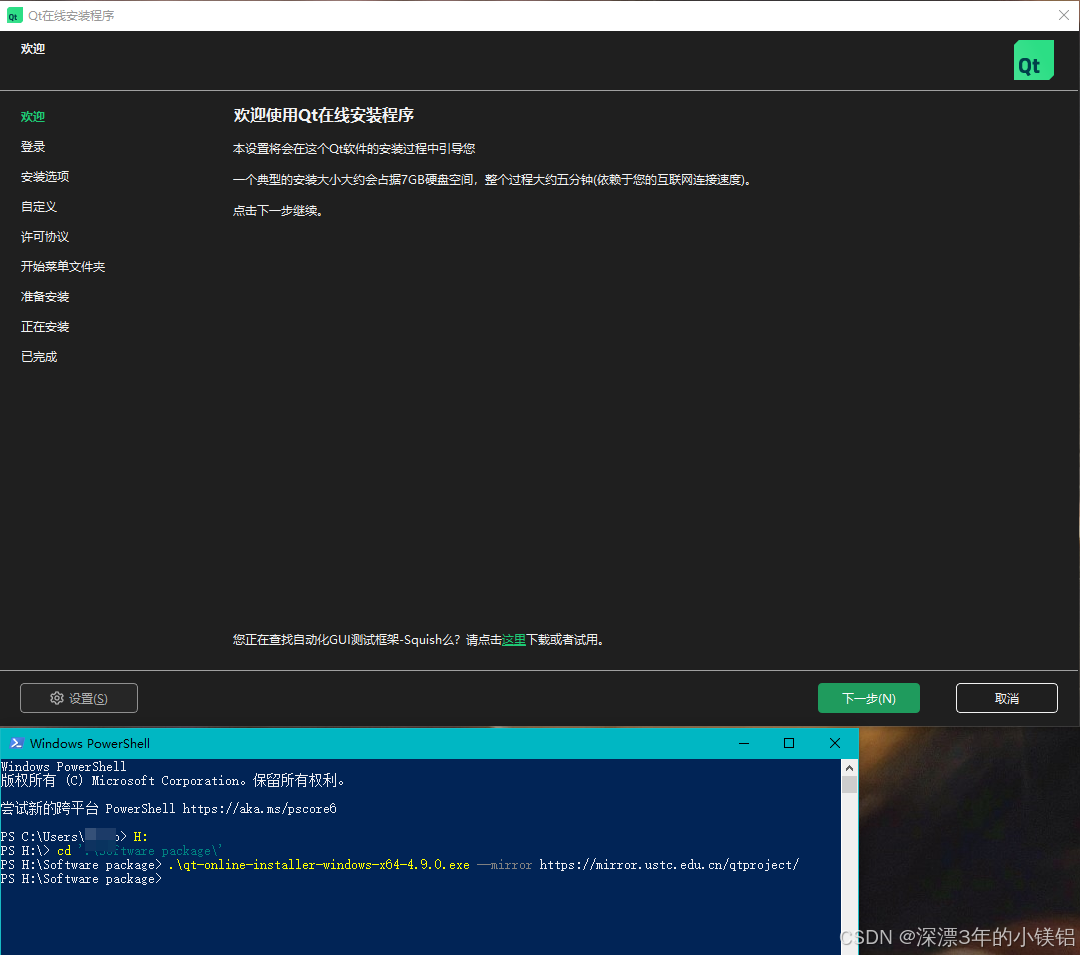Click the 取消 button
Viewport: 1080px width, 955px height.
(1006, 698)
